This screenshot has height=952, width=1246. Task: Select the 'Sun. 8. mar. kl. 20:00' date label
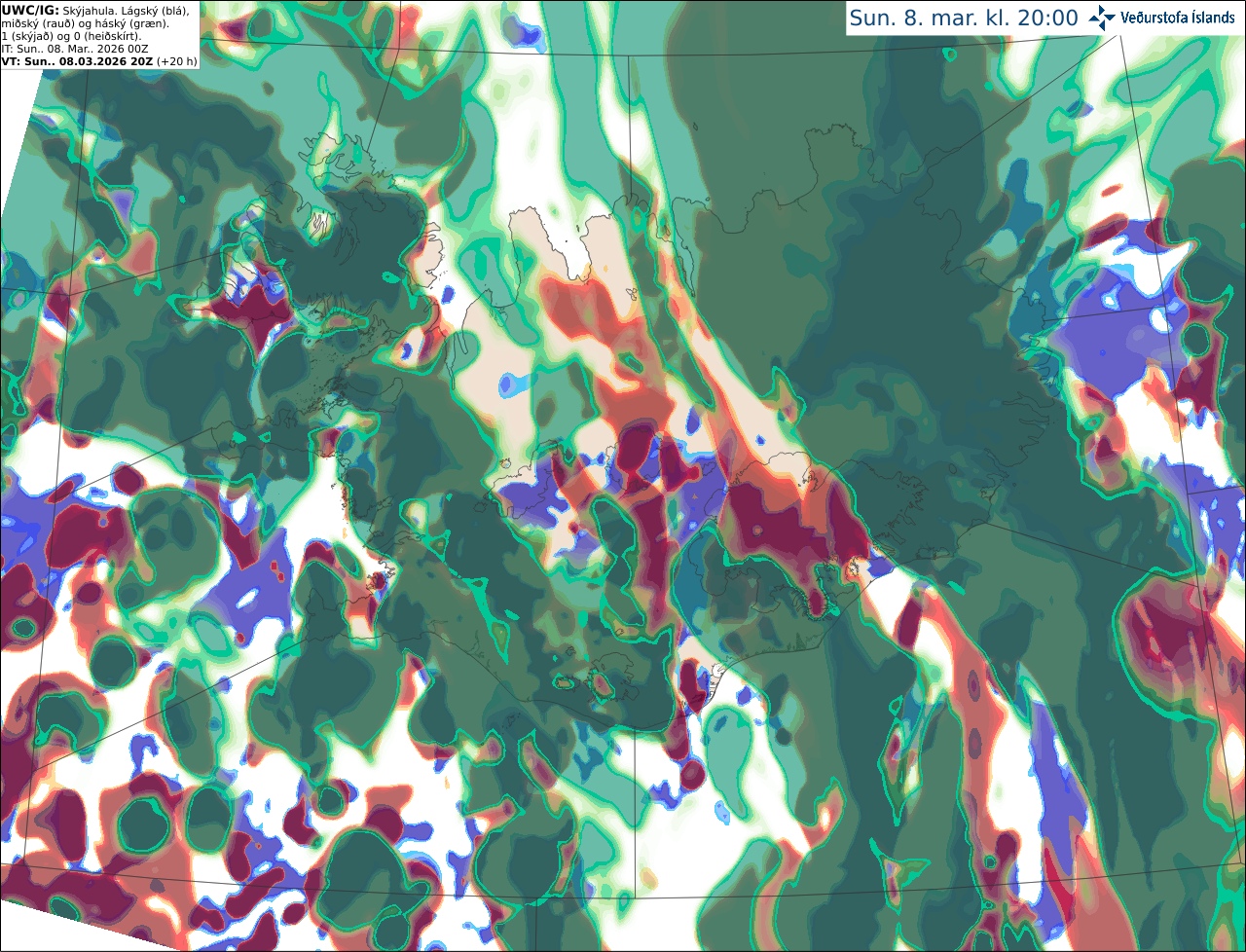click(x=964, y=18)
